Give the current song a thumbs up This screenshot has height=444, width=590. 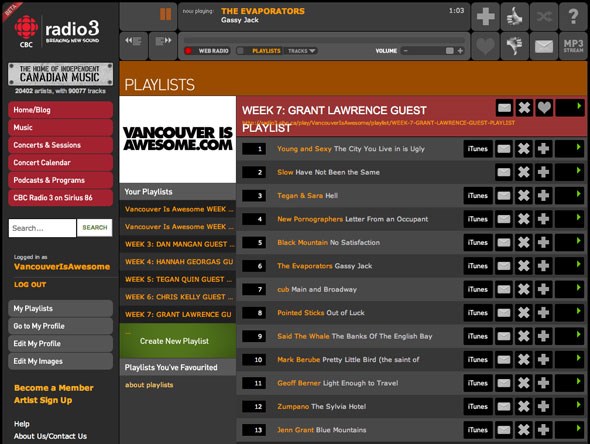coord(514,16)
